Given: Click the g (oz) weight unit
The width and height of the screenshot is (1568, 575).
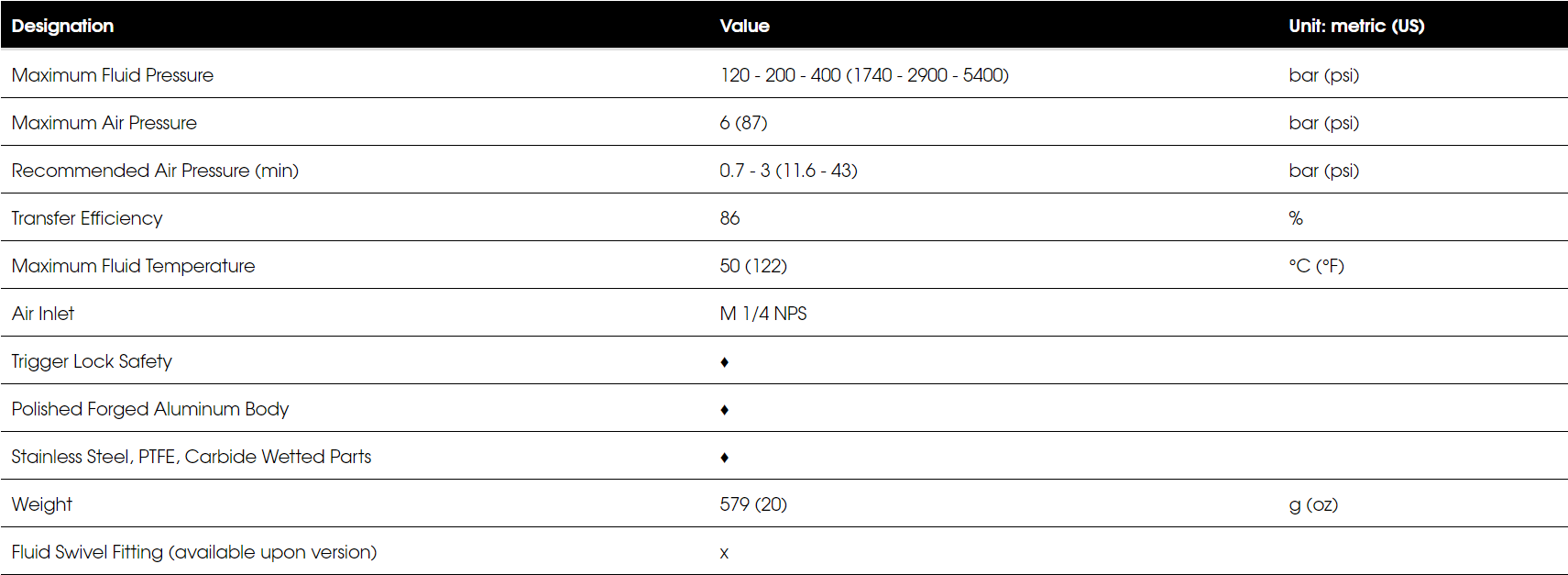Looking at the screenshot, I should pos(1313,504).
